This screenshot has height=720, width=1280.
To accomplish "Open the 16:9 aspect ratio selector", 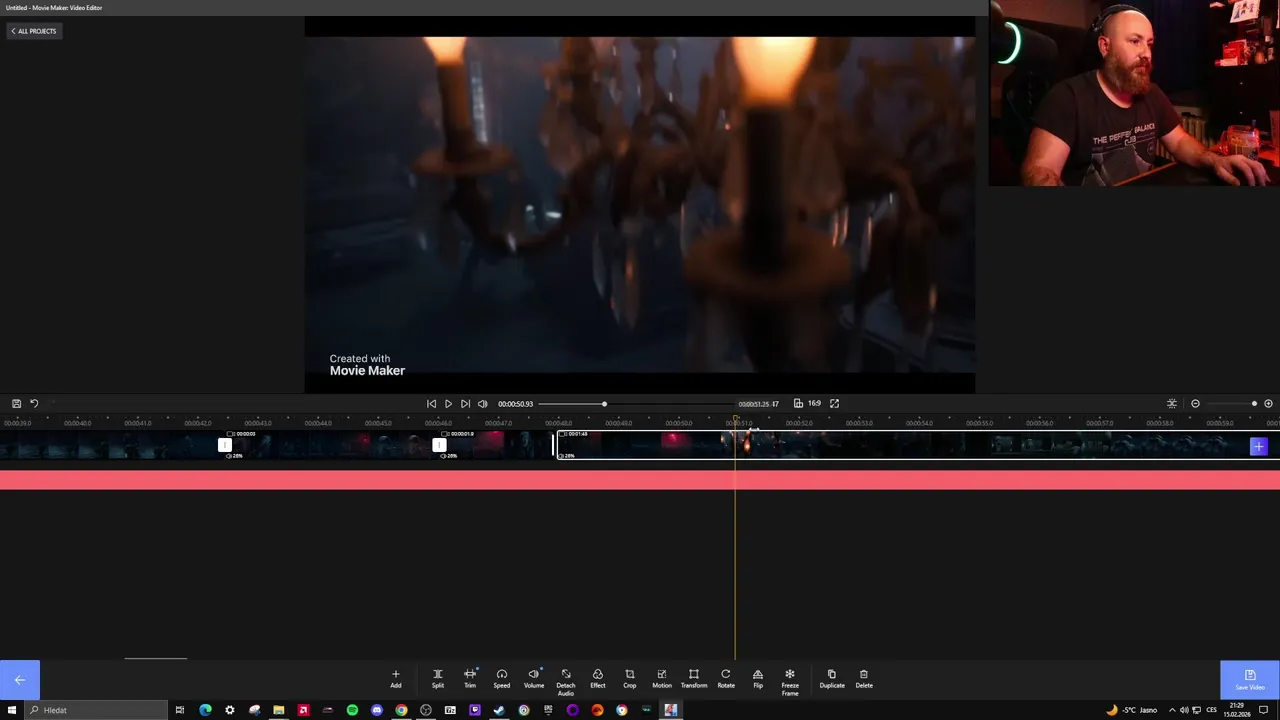I will [807, 403].
